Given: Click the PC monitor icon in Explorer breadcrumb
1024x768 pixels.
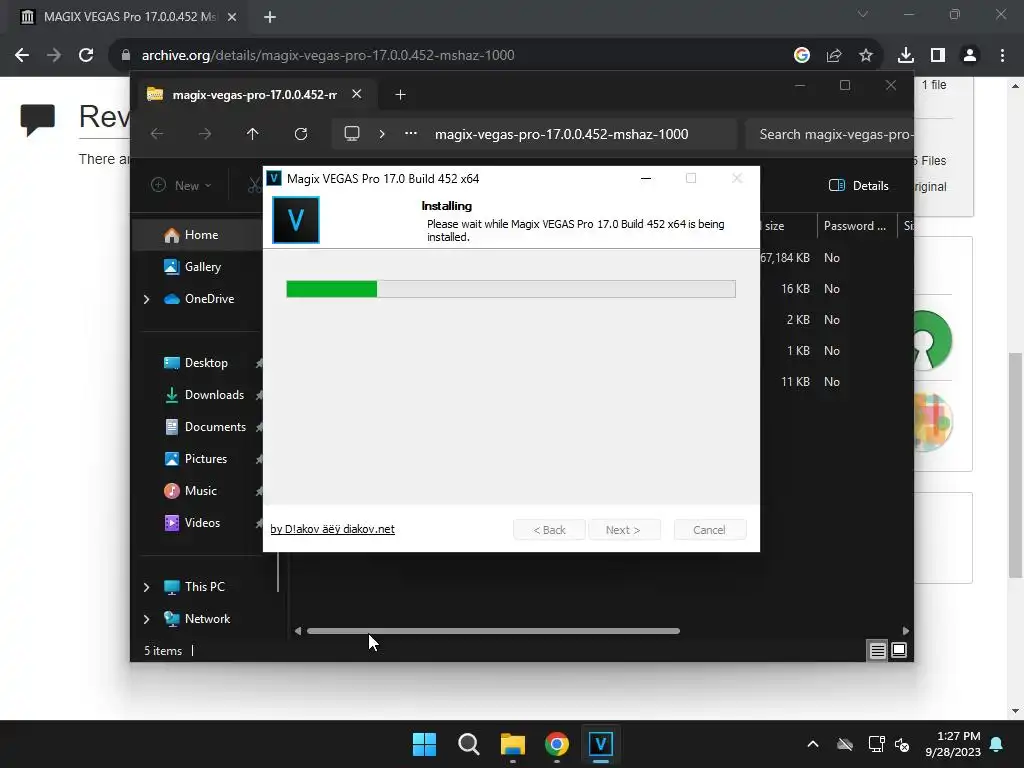Looking at the screenshot, I should click(352, 134).
